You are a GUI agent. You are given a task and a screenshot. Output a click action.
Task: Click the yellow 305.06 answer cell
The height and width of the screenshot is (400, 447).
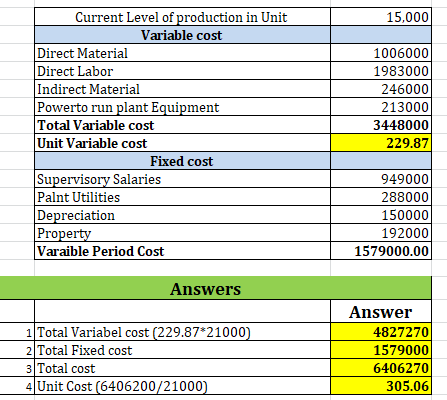point(381,386)
